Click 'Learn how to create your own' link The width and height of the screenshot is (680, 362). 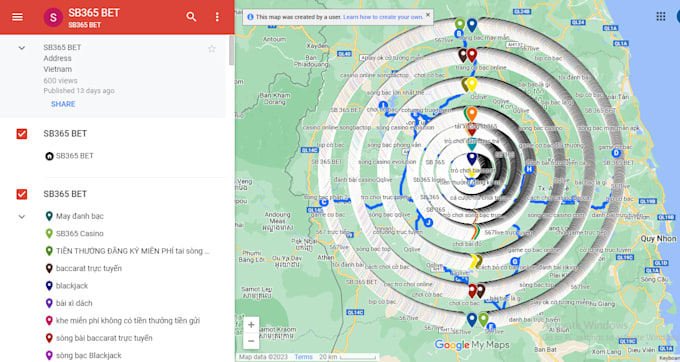coord(383,17)
